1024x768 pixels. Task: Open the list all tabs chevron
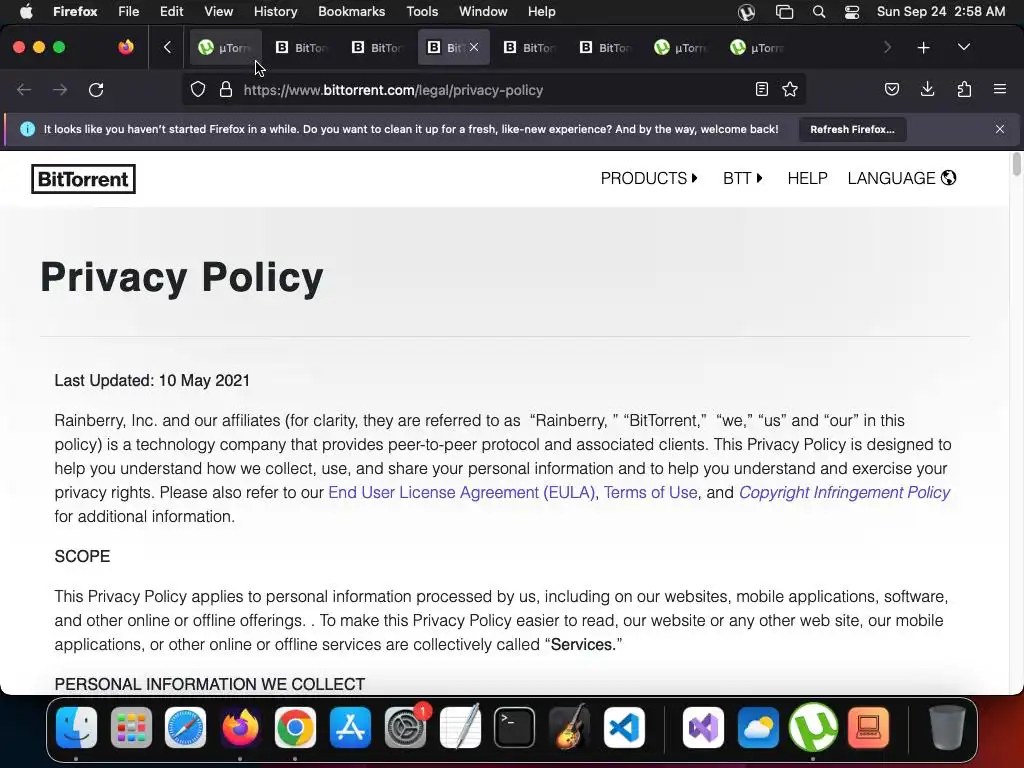pyautogui.click(x=964, y=47)
